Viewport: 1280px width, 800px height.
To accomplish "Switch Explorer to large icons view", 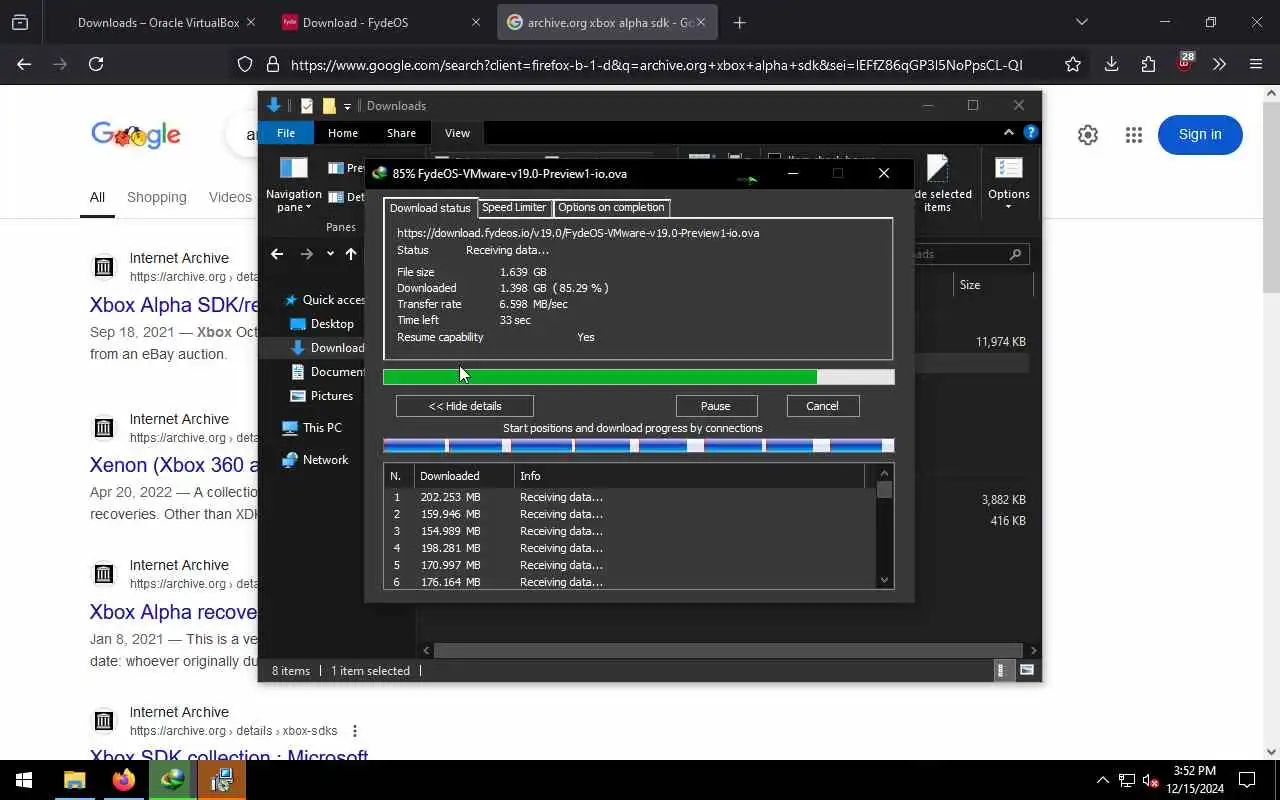I will [x=1026, y=671].
